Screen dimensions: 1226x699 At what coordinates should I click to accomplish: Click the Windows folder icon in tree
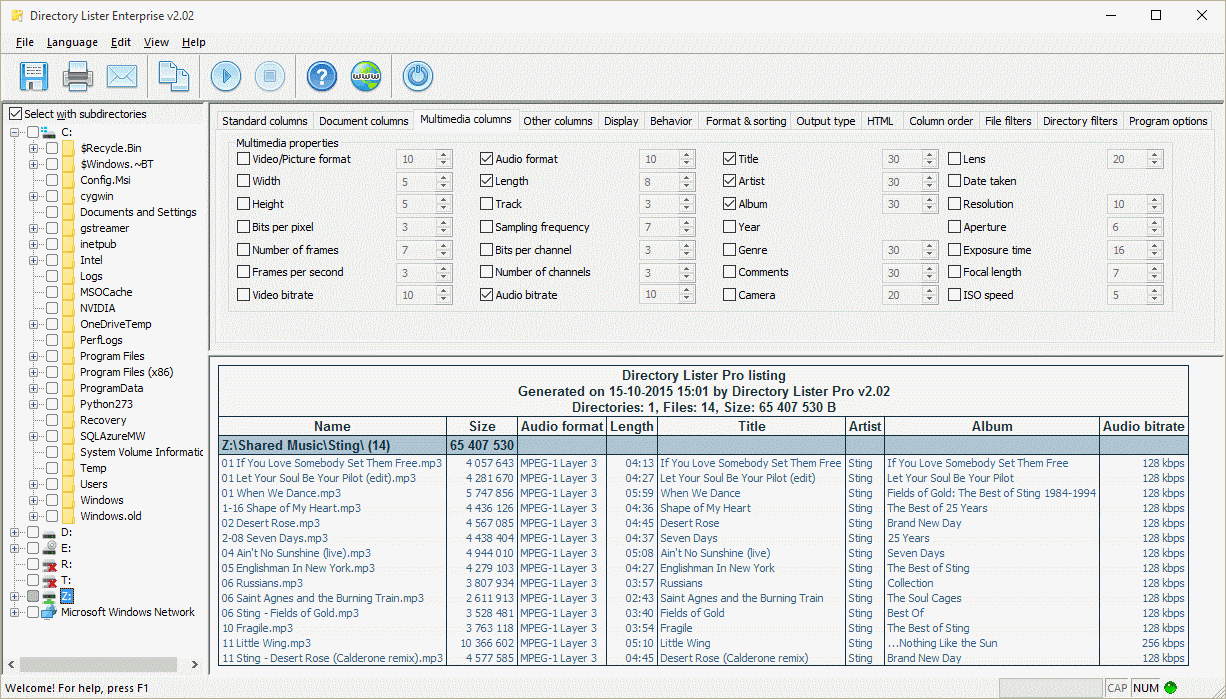tap(68, 500)
